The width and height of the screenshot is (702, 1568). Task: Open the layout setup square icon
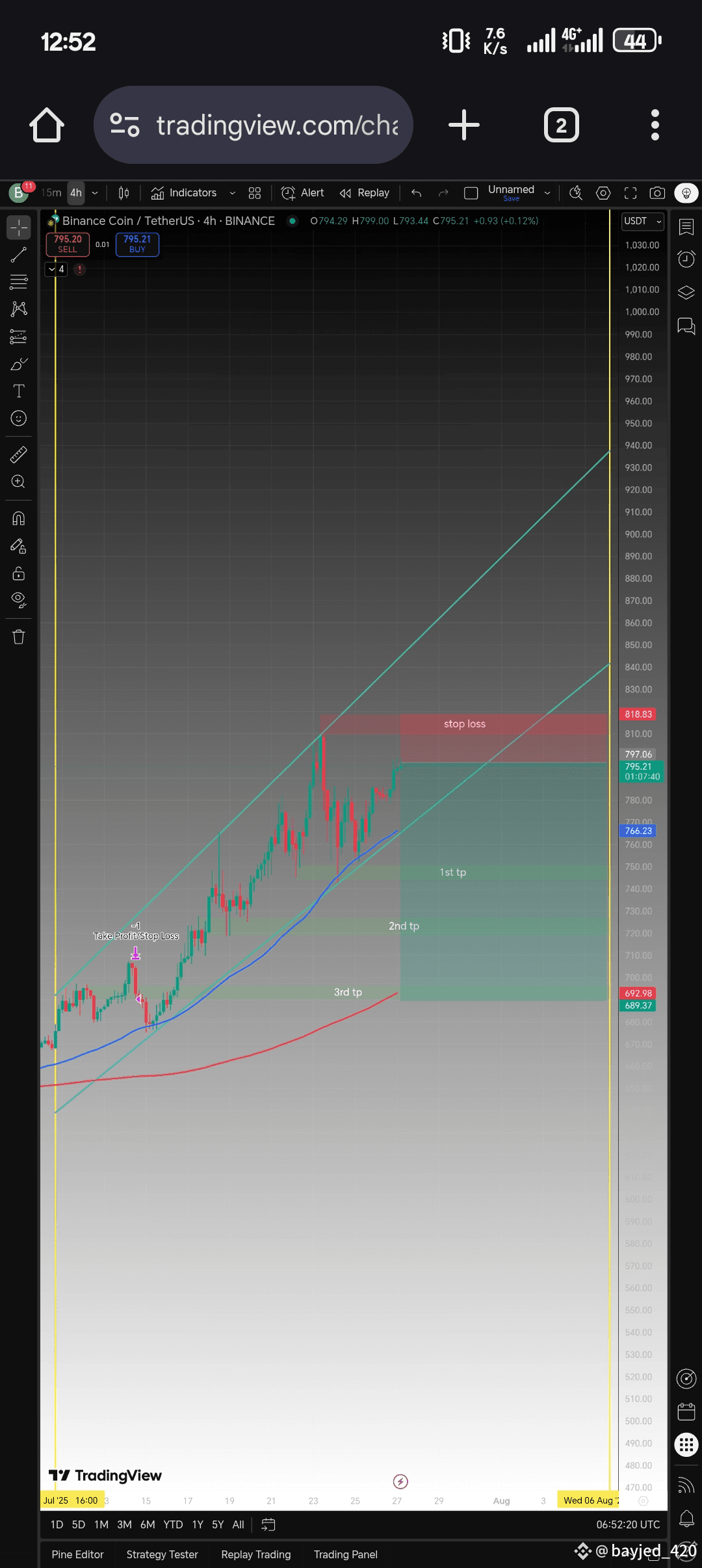471,193
